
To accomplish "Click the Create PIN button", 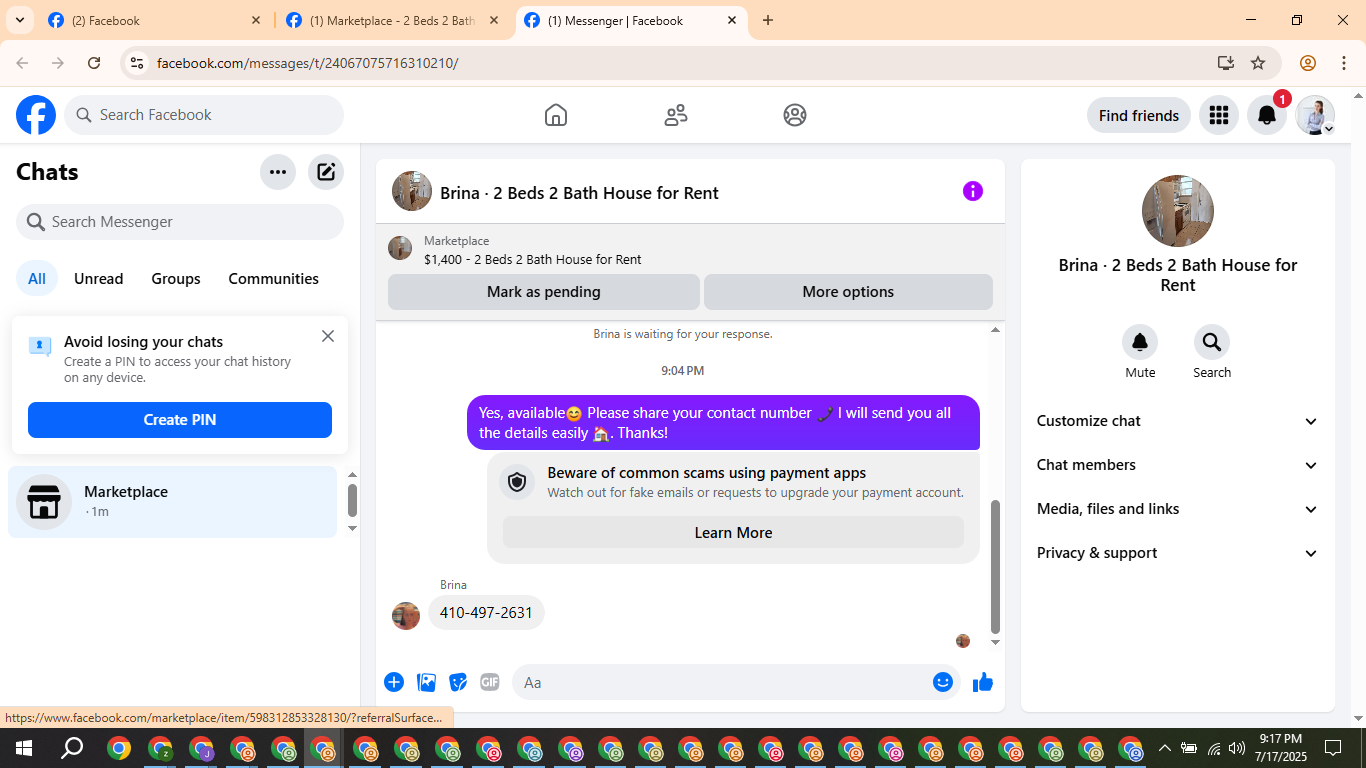I will 180,420.
